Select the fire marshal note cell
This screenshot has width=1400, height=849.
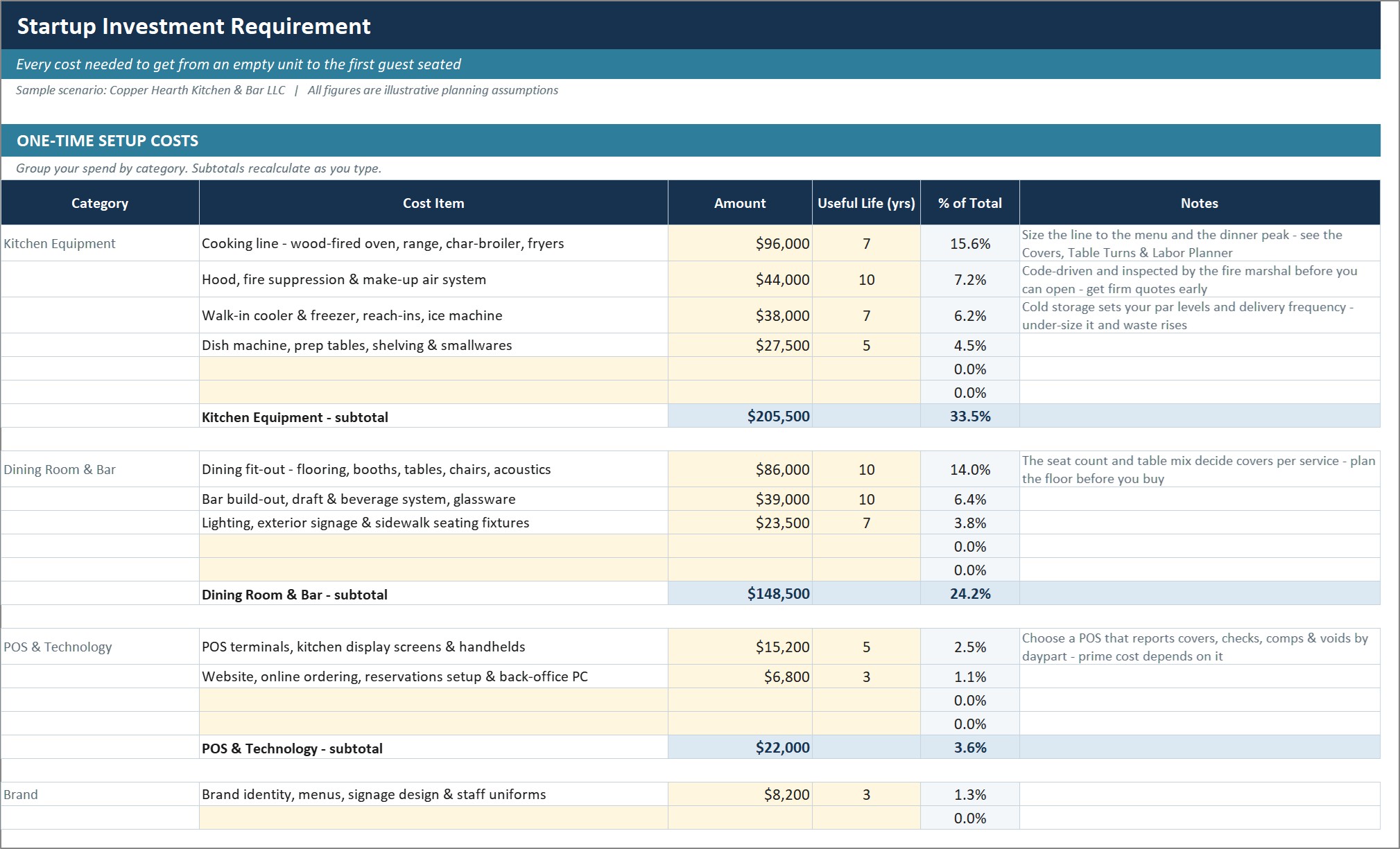click(x=1200, y=279)
